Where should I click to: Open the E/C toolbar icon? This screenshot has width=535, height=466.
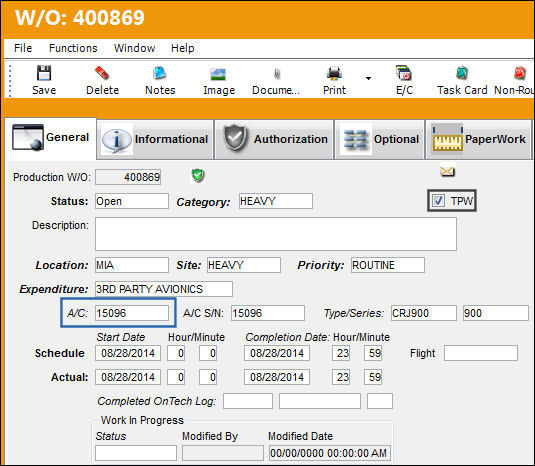coord(404,73)
